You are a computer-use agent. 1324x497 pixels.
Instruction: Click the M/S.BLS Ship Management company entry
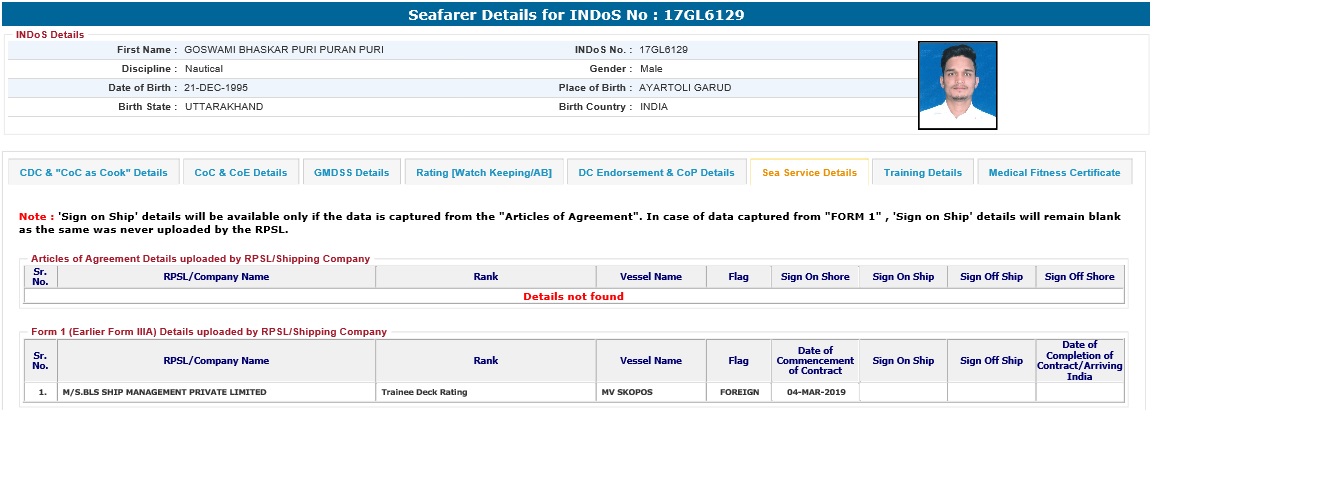tap(164, 392)
